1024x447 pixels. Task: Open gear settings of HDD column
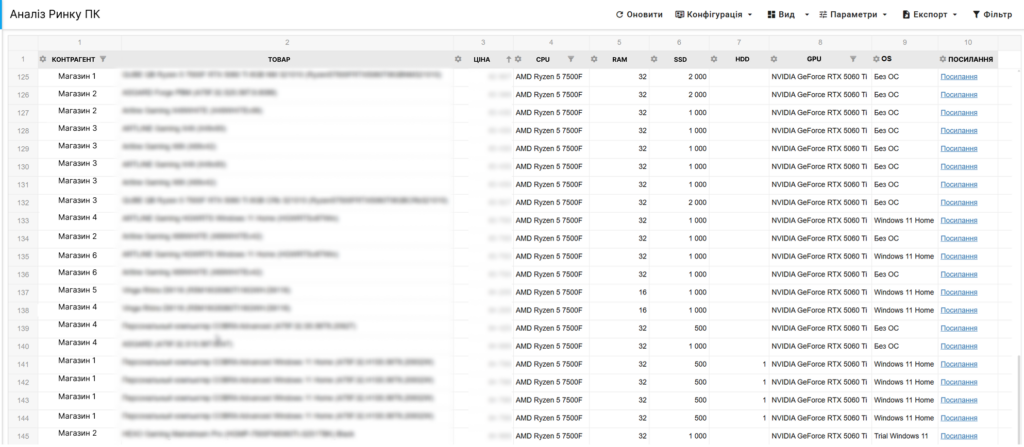[x=714, y=59]
